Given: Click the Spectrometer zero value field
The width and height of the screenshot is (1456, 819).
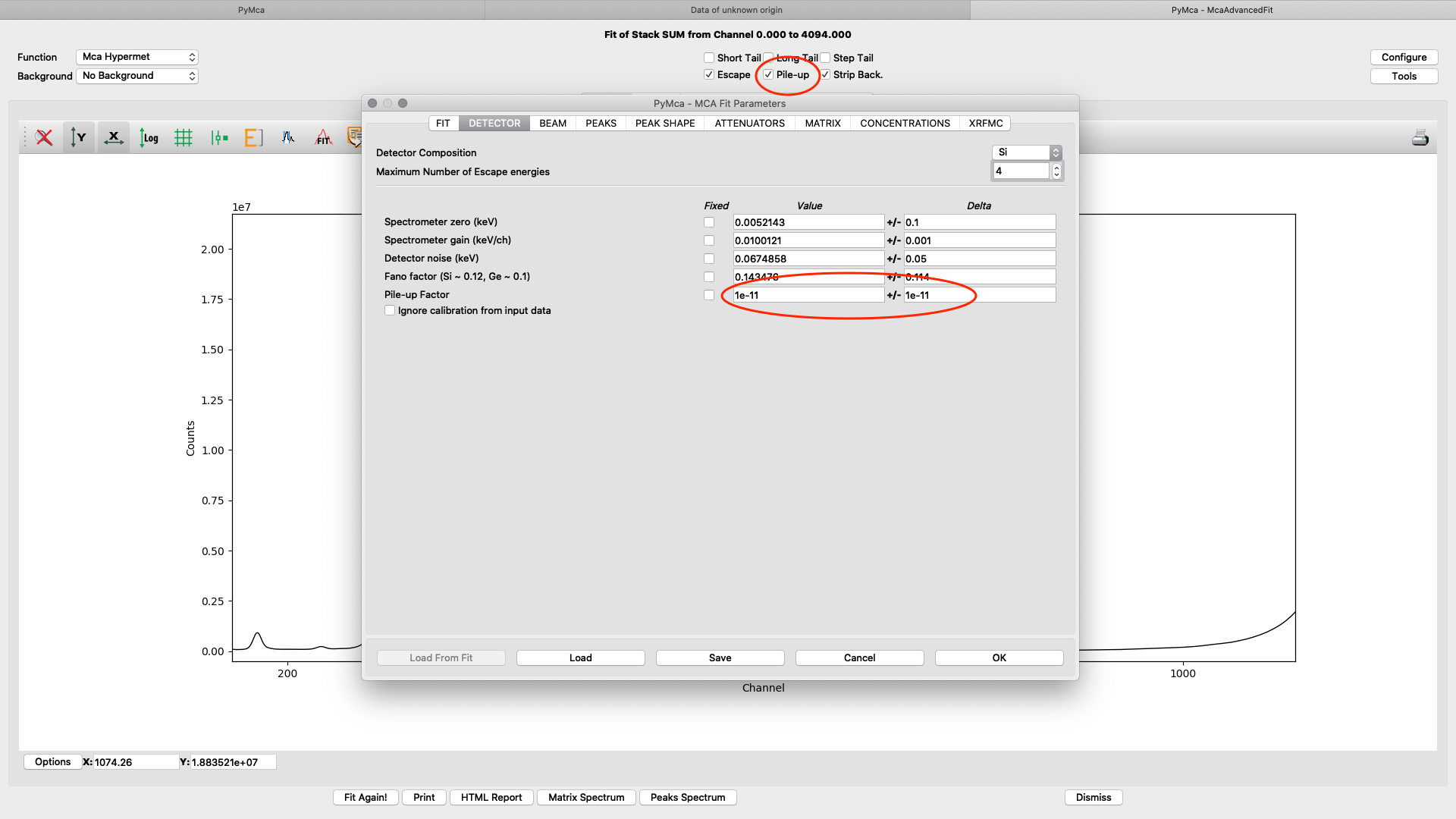Looking at the screenshot, I should click(x=808, y=222).
